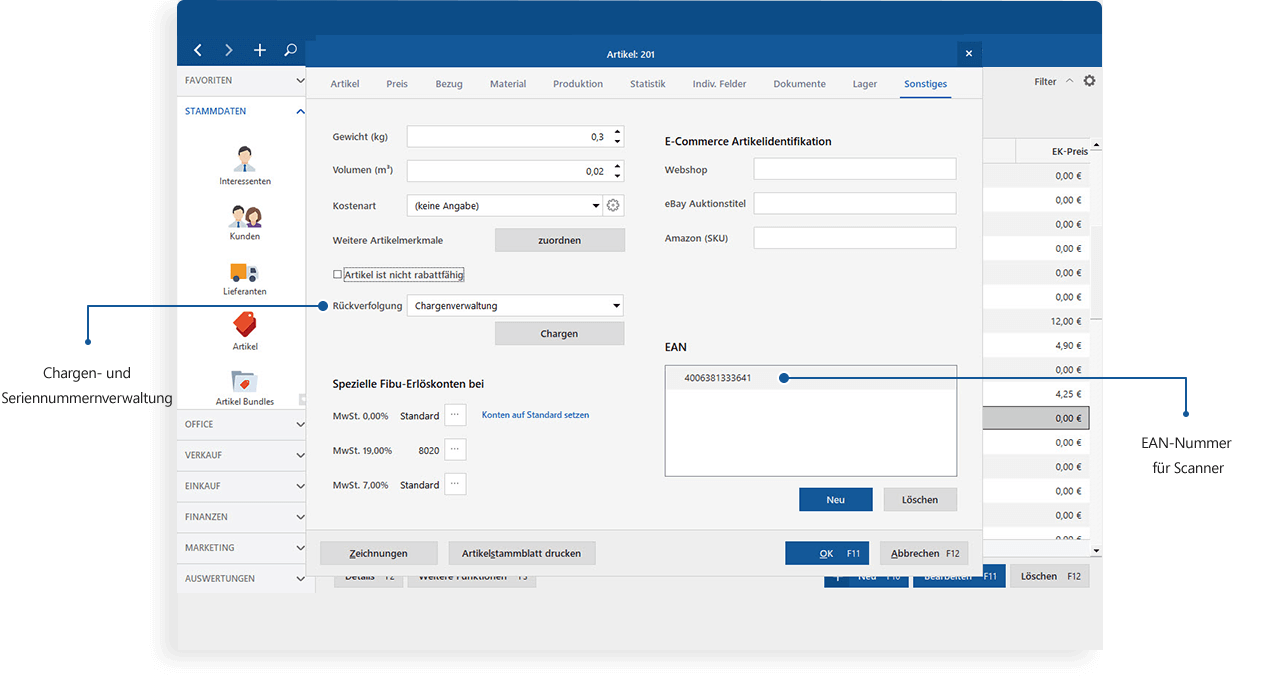Image resolution: width=1280 pixels, height=683 pixels.
Task: Expand the MARKETING sidebar section
Action: coord(300,548)
